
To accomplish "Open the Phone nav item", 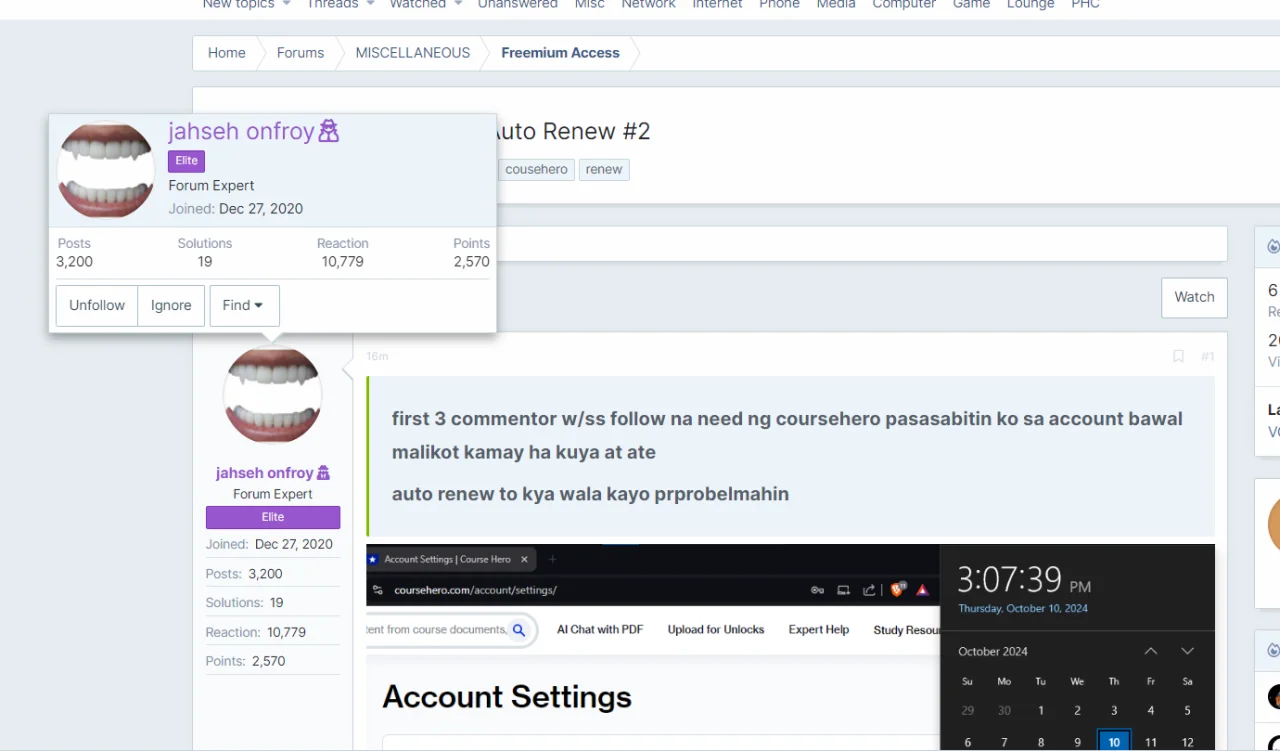I will pos(779,4).
